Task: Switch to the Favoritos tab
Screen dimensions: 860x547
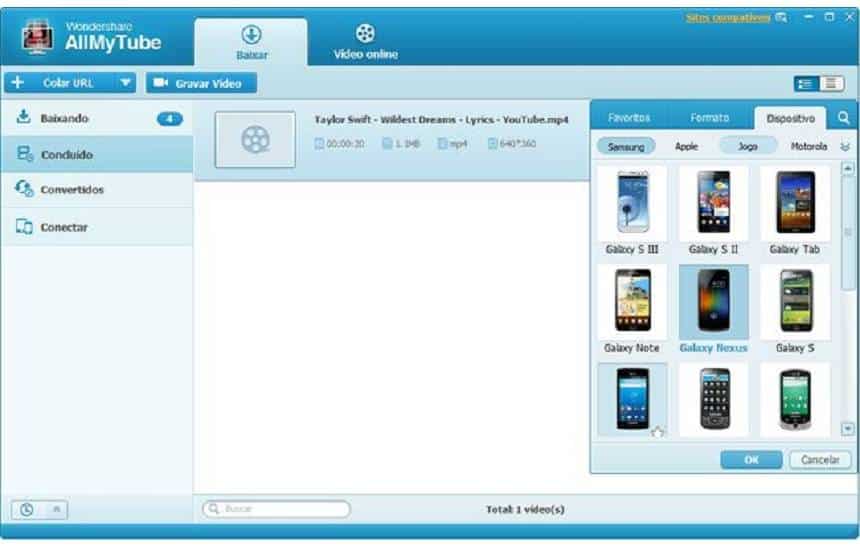Action: [629, 118]
